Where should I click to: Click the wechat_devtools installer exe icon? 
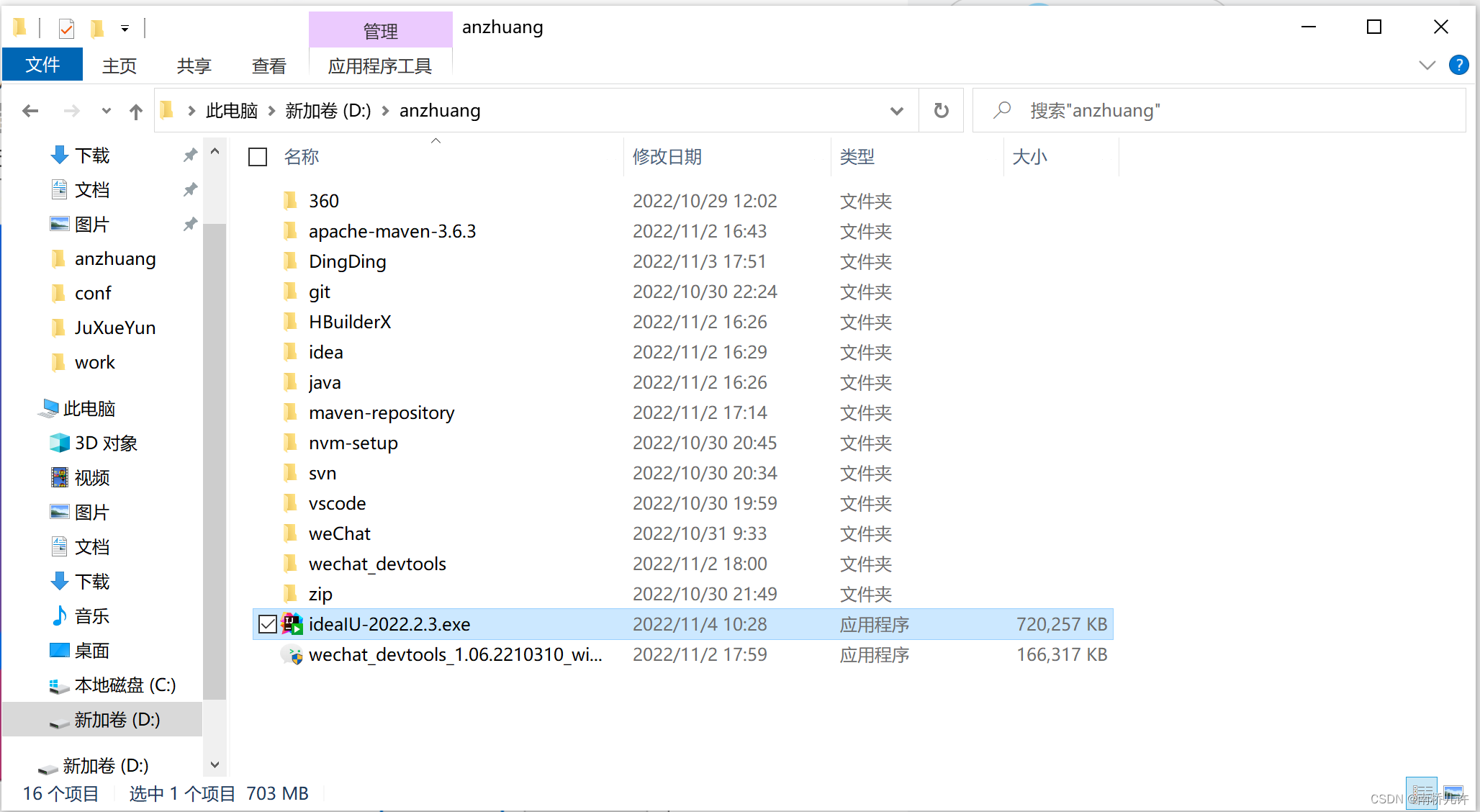292,655
